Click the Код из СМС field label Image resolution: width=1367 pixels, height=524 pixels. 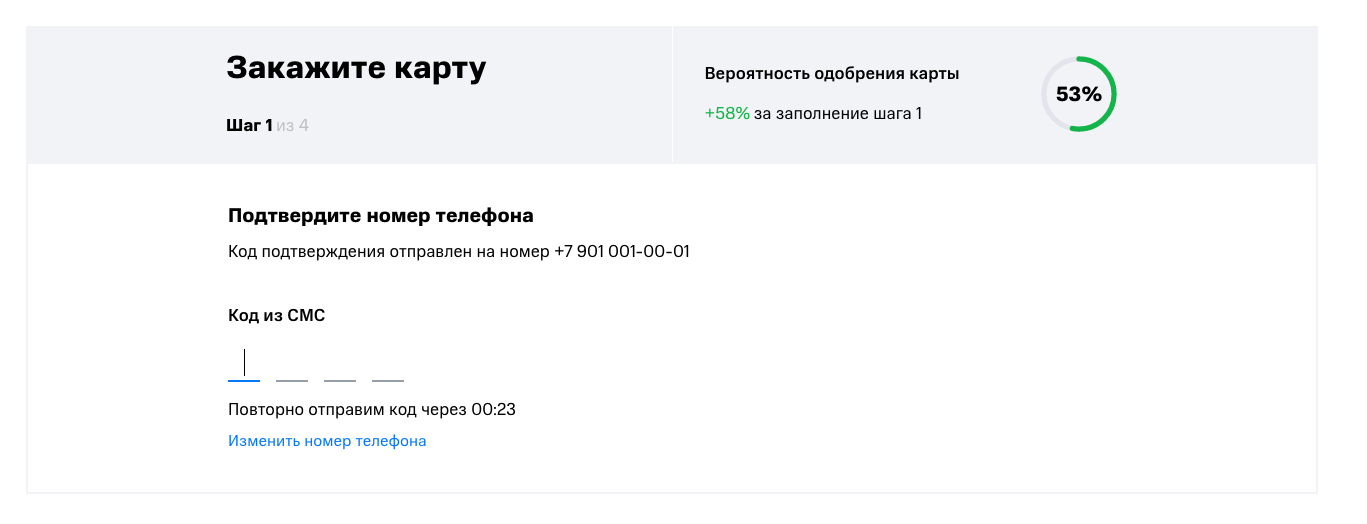(x=277, y=316)
